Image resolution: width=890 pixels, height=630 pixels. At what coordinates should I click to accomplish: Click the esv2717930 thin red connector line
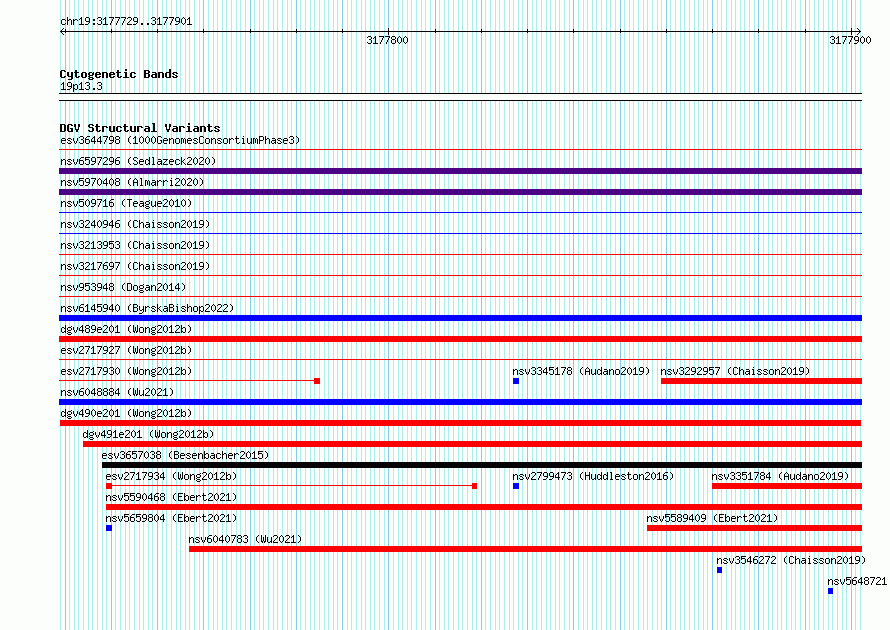click(x=187, y=381)
